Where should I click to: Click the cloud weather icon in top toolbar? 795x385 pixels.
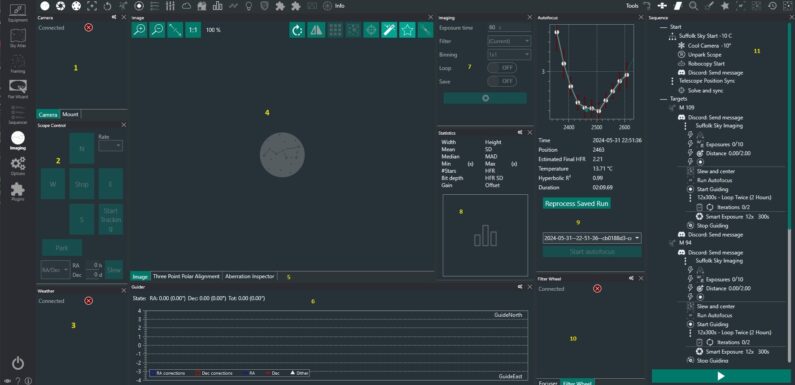[x=187, y=6]
